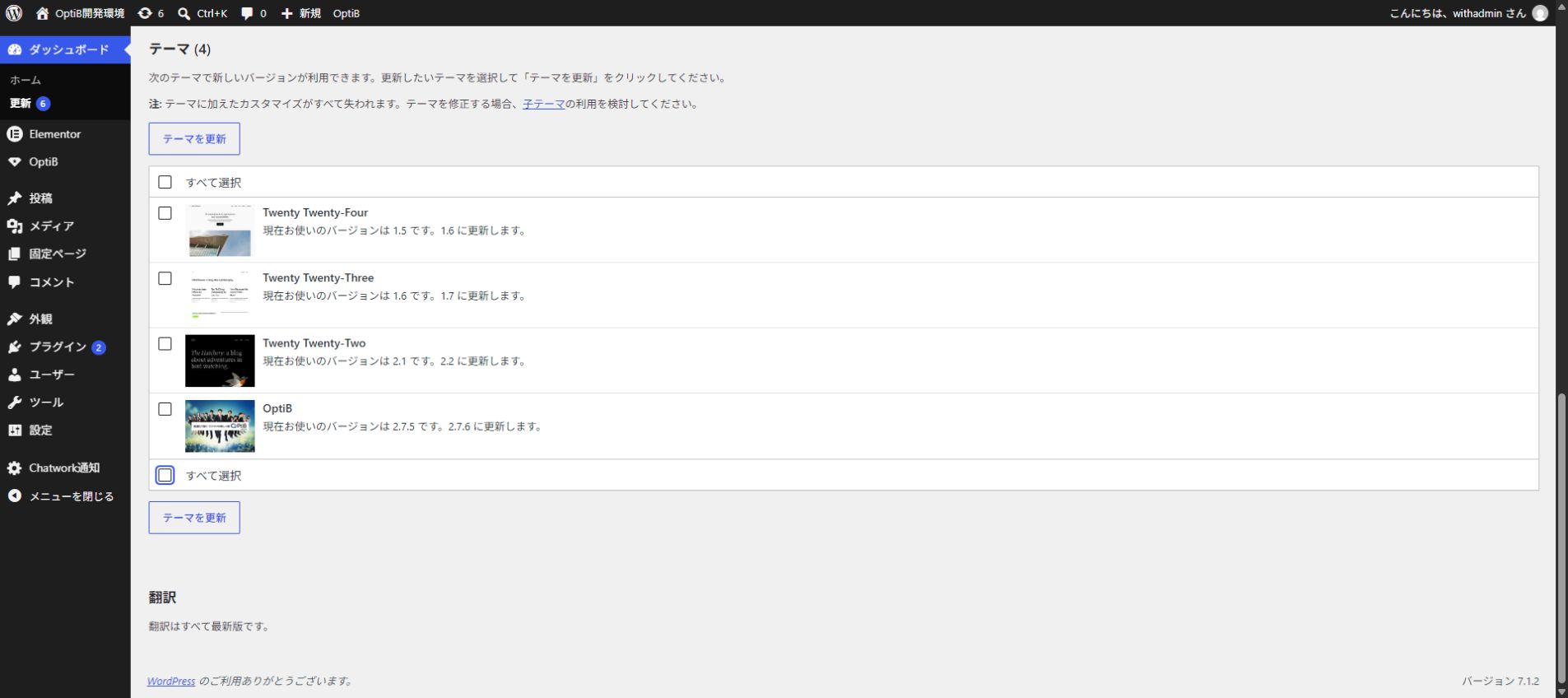Viewport: 1568px width, 698px height.
Task: Click the upper テーマを更新 button
Action: tap(194, 139)
